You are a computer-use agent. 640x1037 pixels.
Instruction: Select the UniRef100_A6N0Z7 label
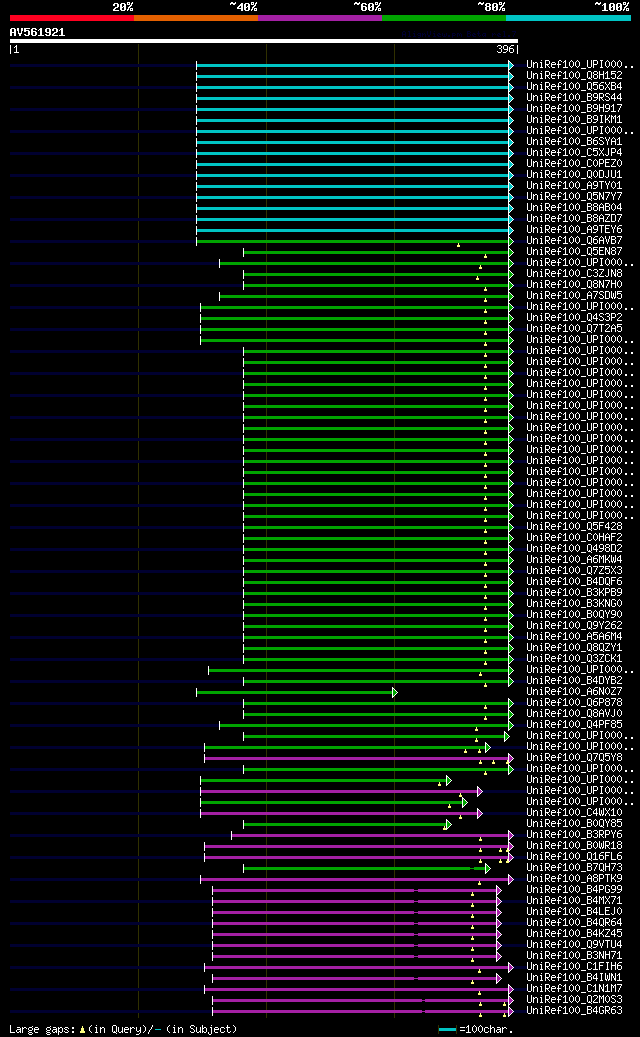tap(574, 691)
